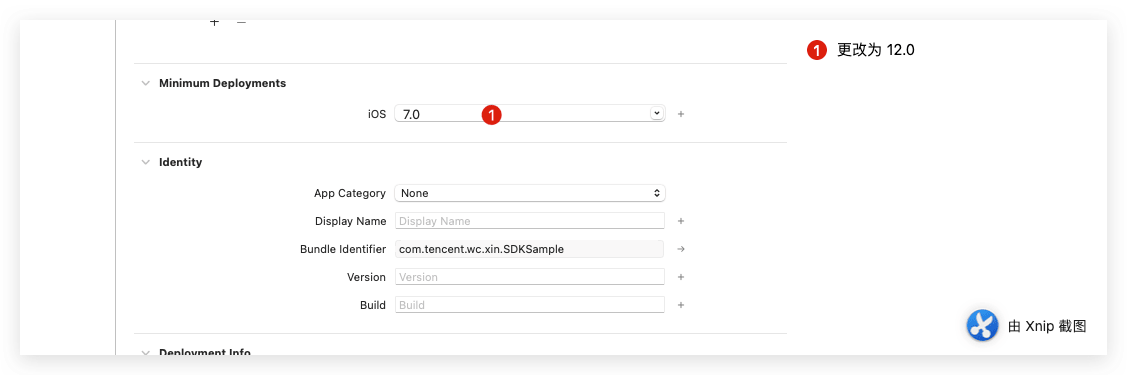Click the Identity heading text
The image size is (1127, 375).
click(180, 162)
